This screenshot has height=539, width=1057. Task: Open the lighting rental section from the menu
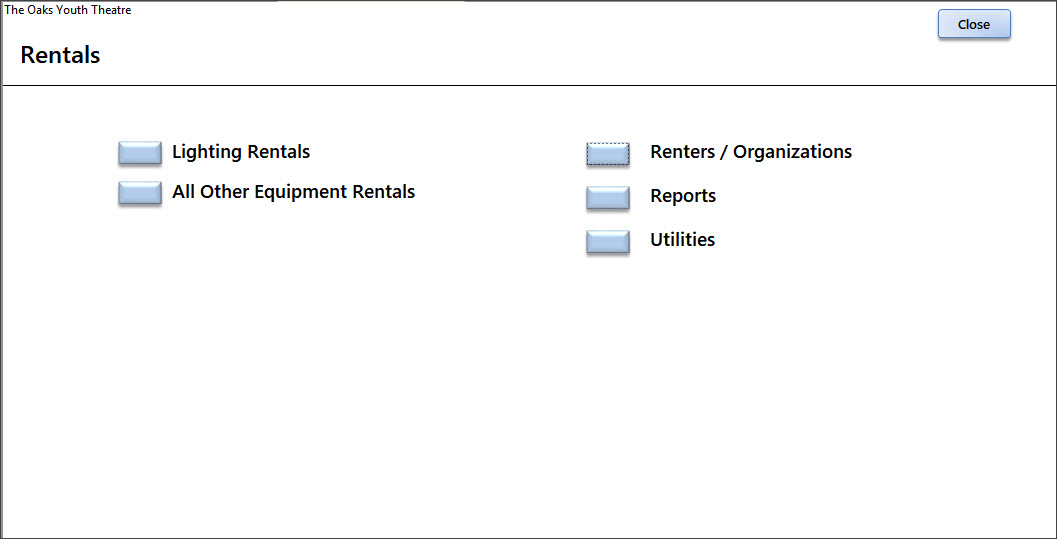pyautogui.click(x=140, y=153)
